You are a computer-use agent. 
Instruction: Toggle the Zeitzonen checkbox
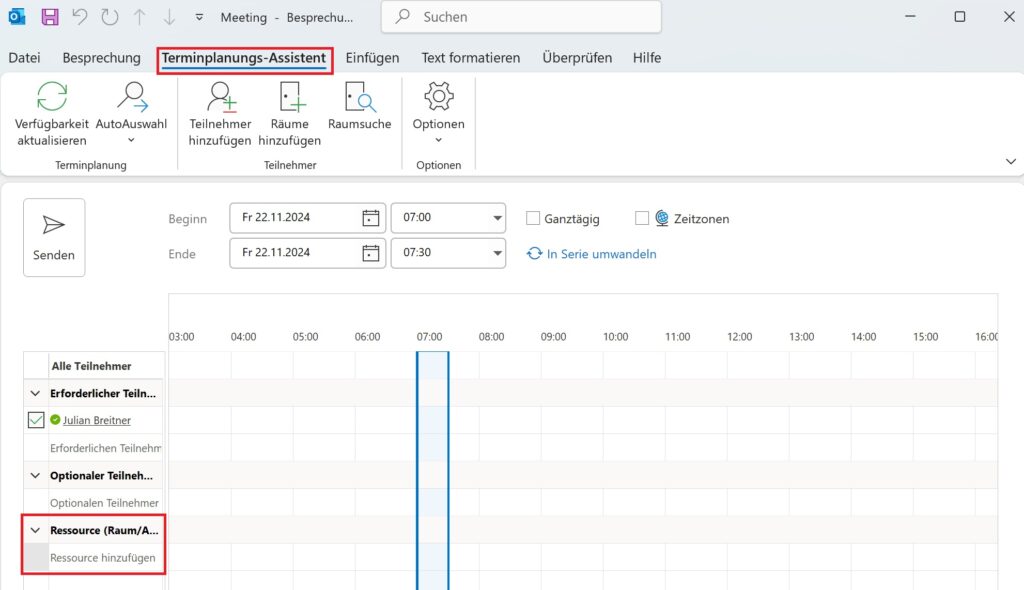tap(642, 218)
